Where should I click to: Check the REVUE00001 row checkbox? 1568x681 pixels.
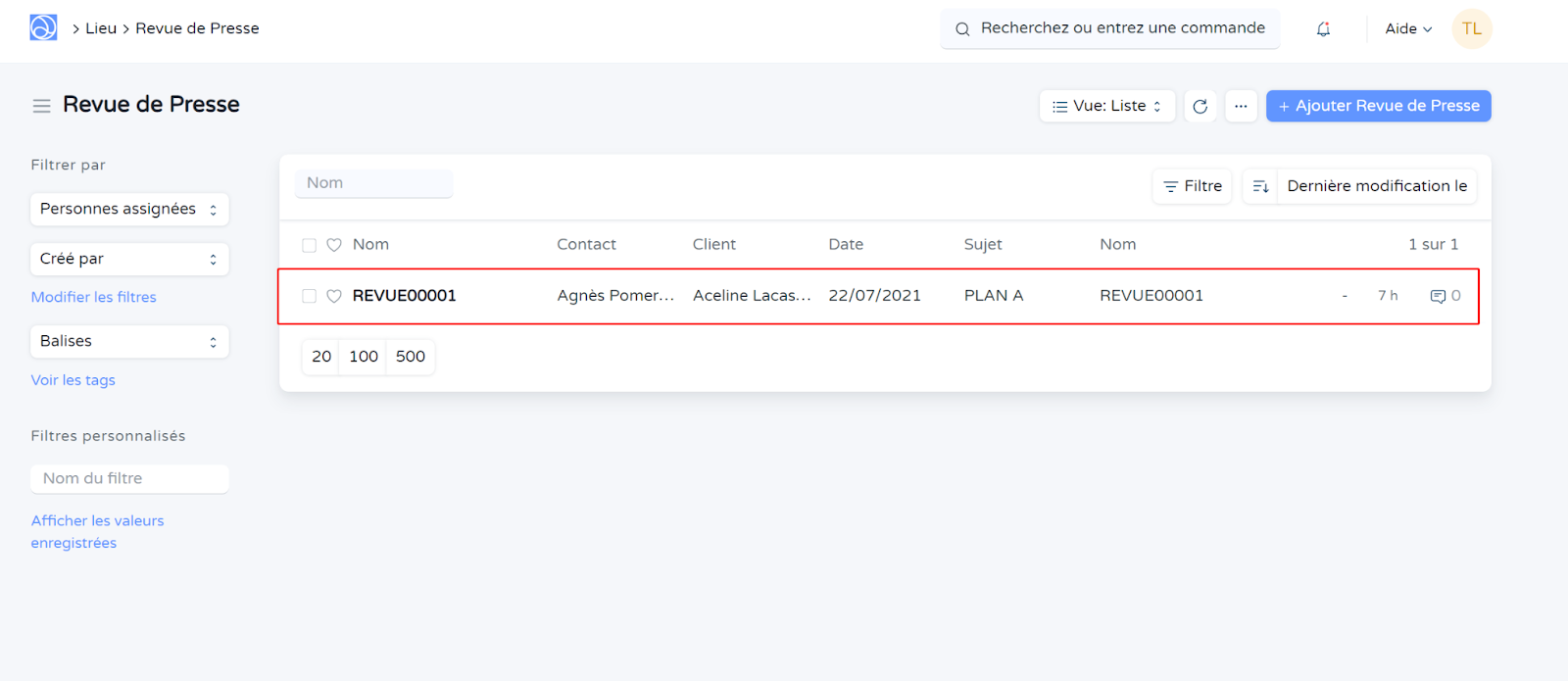click(310, 296)
